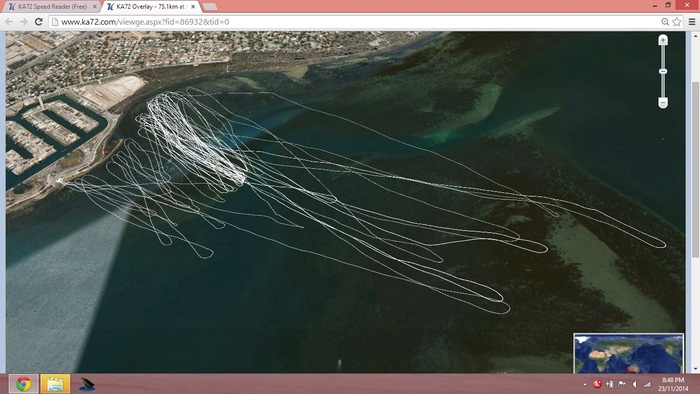Open File Explorer from the taskbar
Image resolution: width=700 pixels, height=394 pixels.
55,384
